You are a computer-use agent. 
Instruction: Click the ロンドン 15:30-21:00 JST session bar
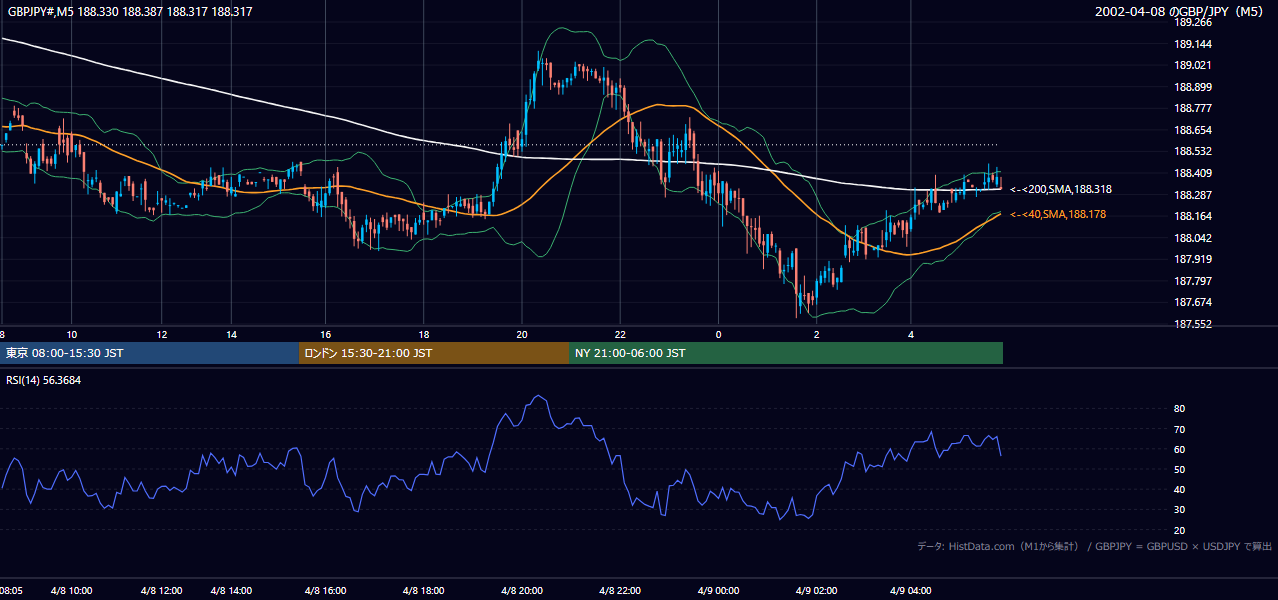[x=434, y=353]
